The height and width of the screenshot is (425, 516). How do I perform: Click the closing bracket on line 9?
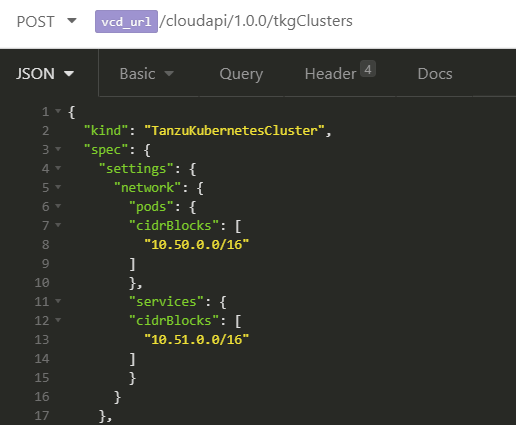132,264
